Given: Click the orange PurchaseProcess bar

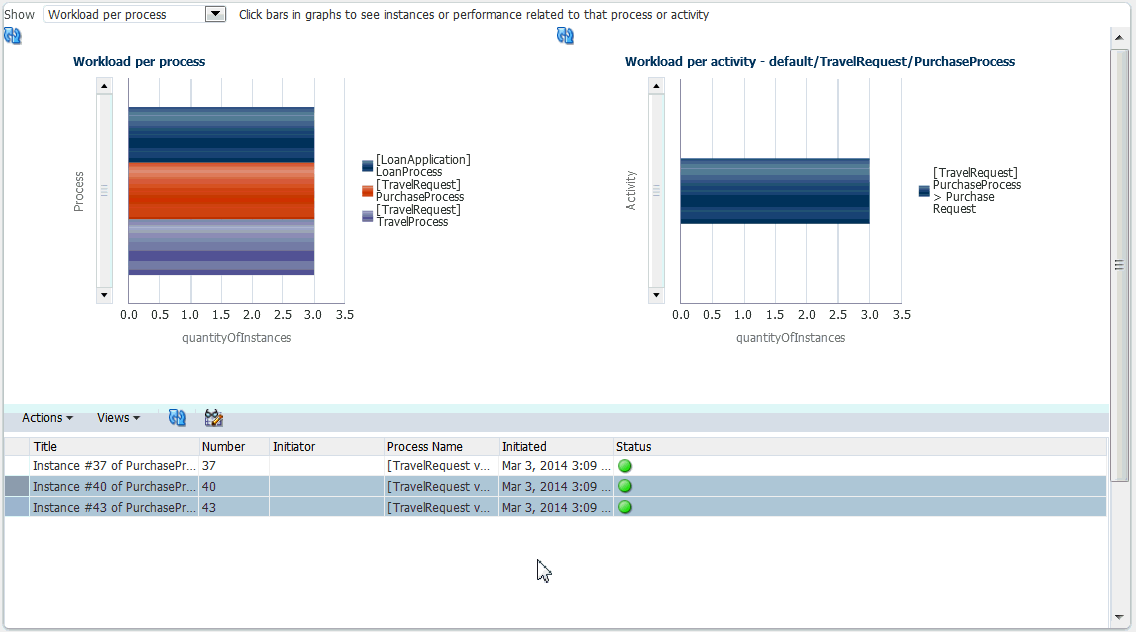Looking at the screenshot, I should pos(221,191).
